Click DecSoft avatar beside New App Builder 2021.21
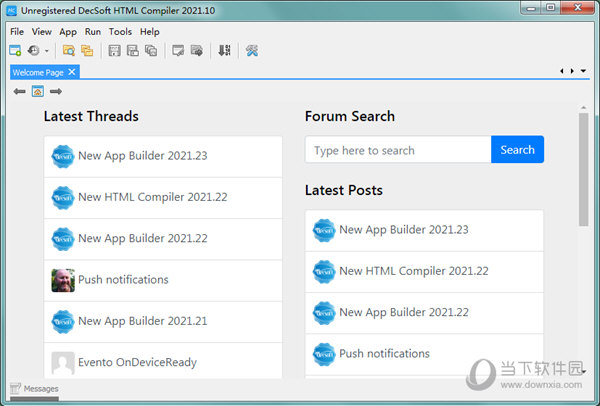This screenshot has width=600, height=406. pyautogui.click(x=63, y=321)
